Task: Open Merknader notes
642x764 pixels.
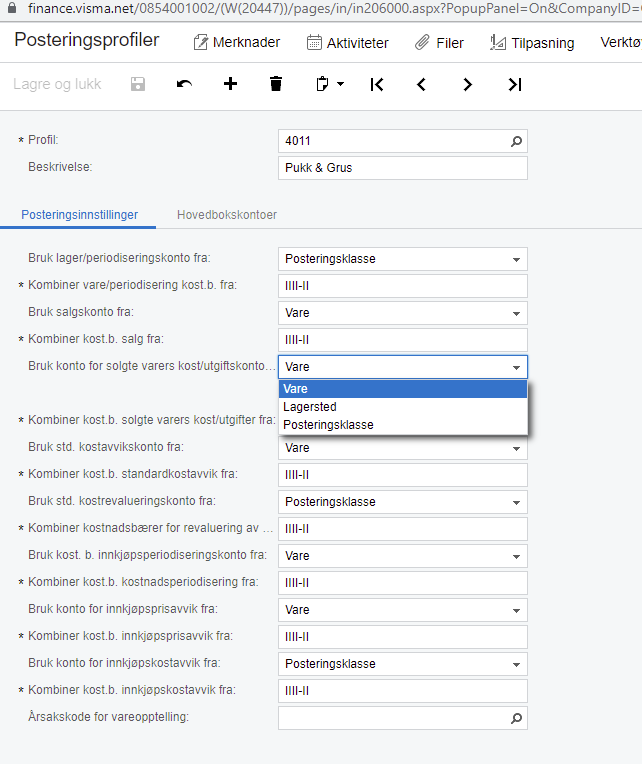Action: click(237, 42)
